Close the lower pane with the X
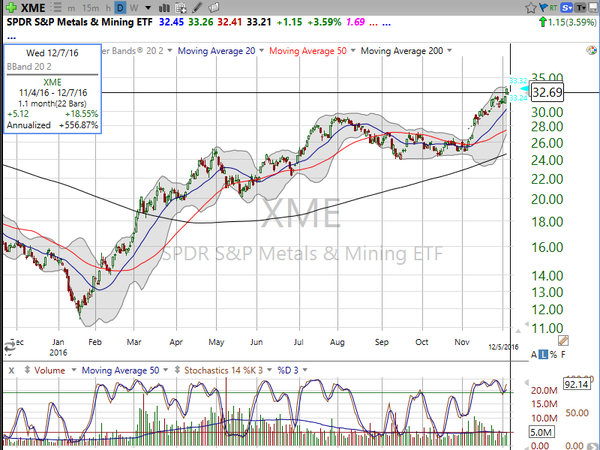Image resolution: width=600 pixels, height=450 pixels. coord(11,370)
